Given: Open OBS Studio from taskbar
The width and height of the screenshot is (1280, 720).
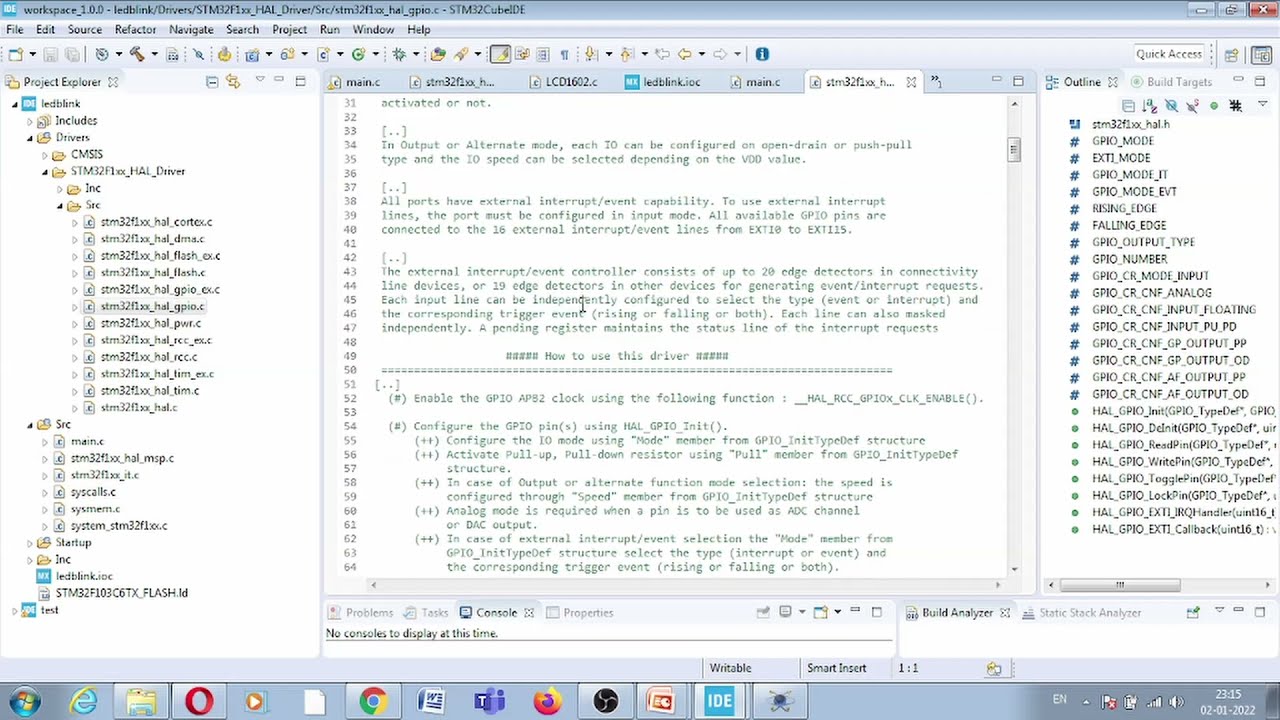Looking at the screenshot, I should [605, 701].
